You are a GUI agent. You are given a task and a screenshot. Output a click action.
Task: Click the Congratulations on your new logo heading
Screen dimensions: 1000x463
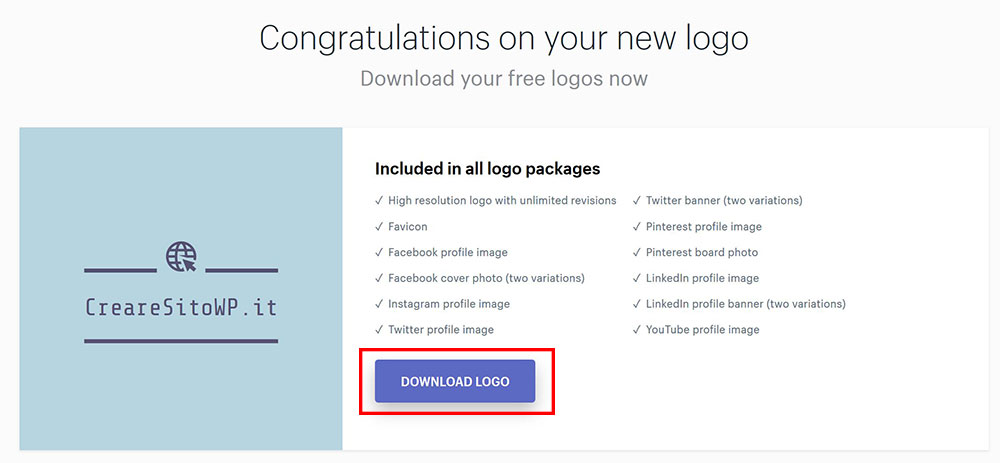pos(504,38)
